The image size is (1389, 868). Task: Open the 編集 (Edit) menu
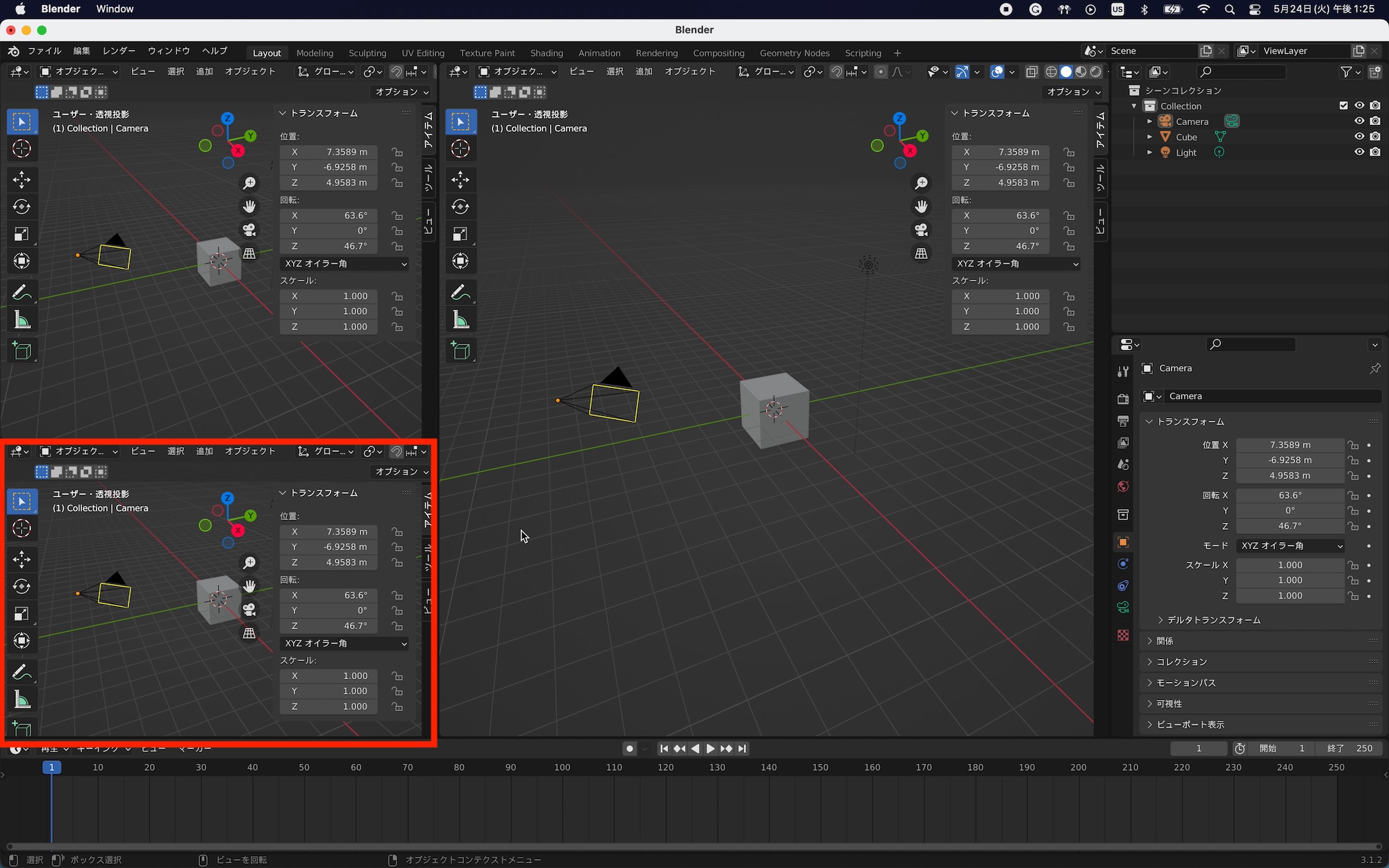[x=81, y=51]
